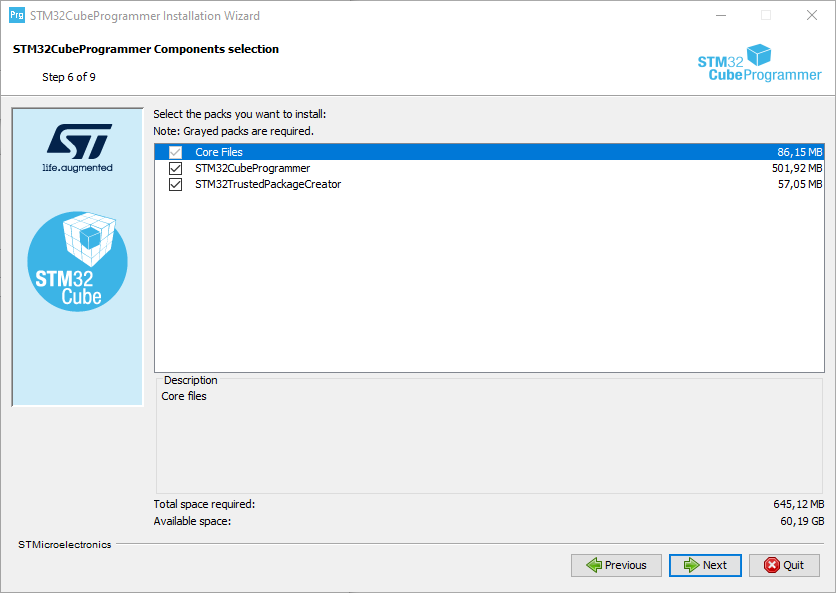
Task: Close the installation wizard window
Action: pyautogui.click(x=812, y=16)
